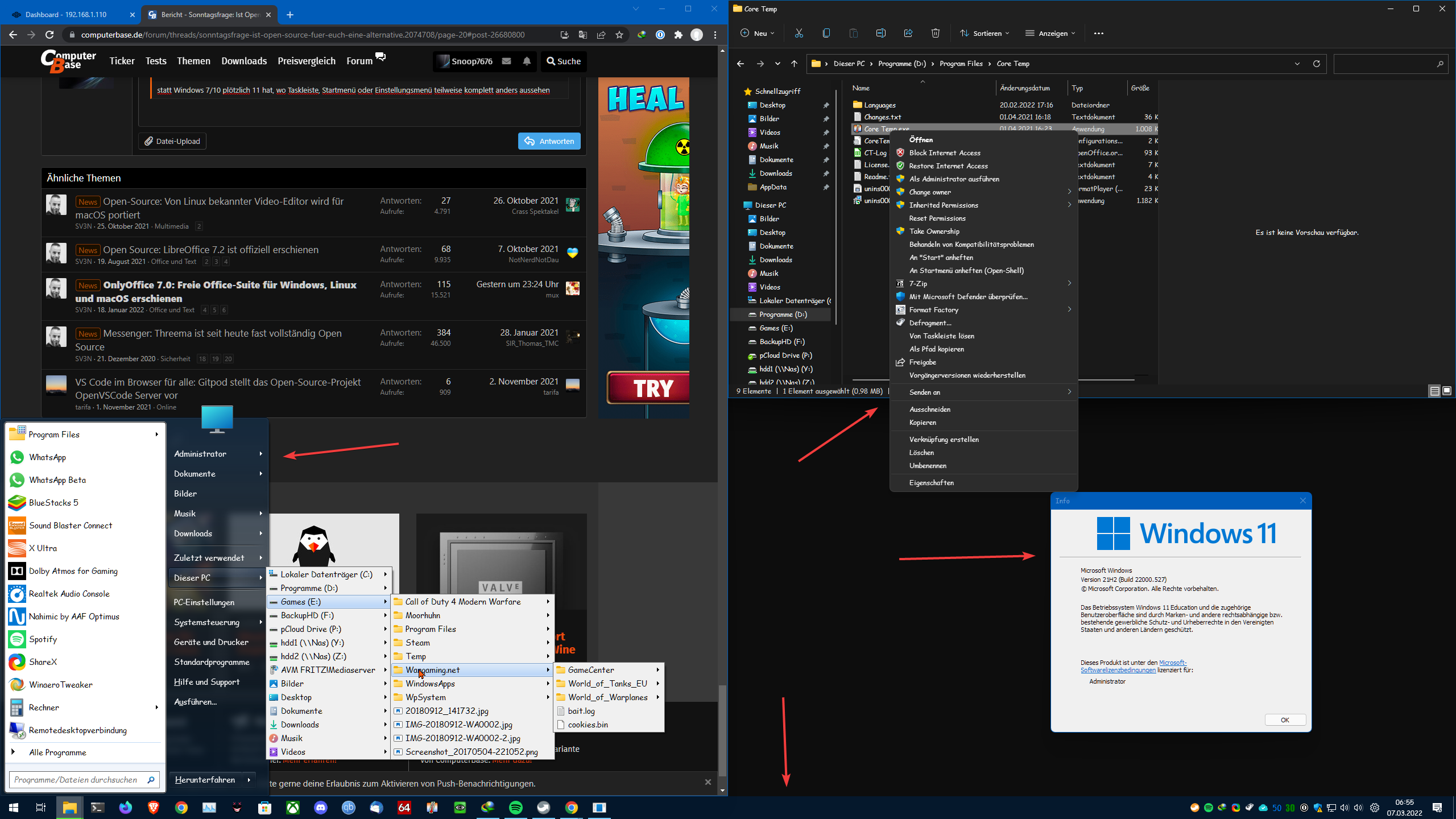Viewport: 1456px width, 819px height.
Task: Select Als Administrator ausführen in context menu
Action: (x=954, y=179)
